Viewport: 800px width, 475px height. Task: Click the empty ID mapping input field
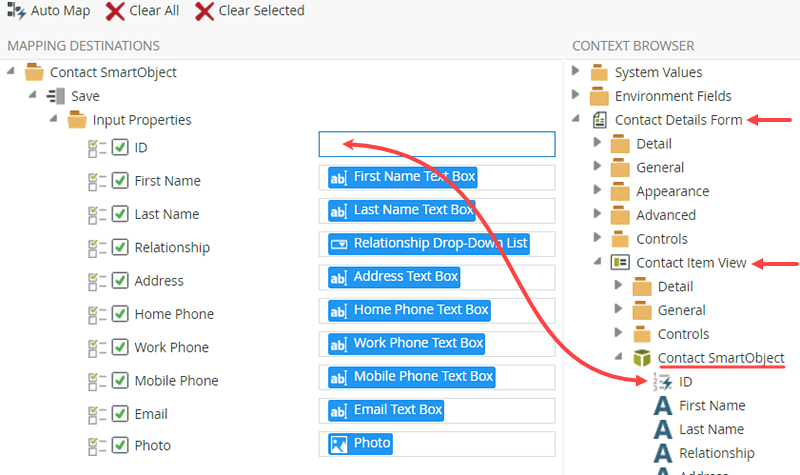(x=436, y=145)
